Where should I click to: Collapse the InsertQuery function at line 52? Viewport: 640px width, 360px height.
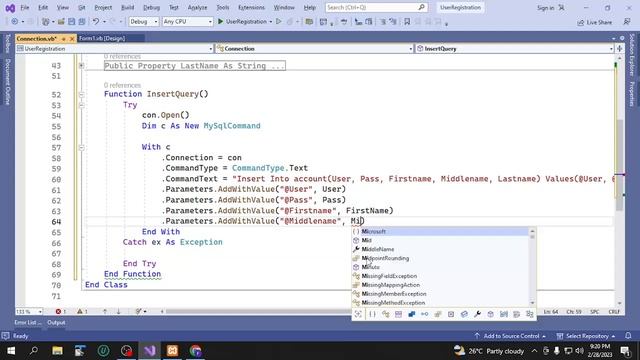[x=82, y=94]
